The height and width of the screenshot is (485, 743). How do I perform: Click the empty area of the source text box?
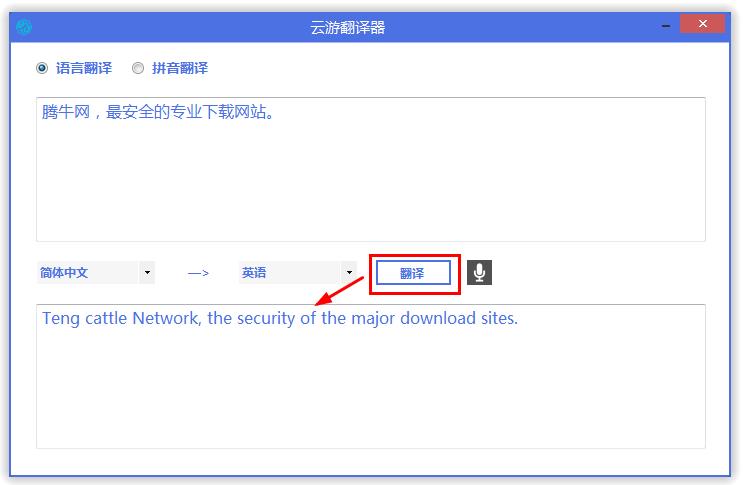coord(371,189)
